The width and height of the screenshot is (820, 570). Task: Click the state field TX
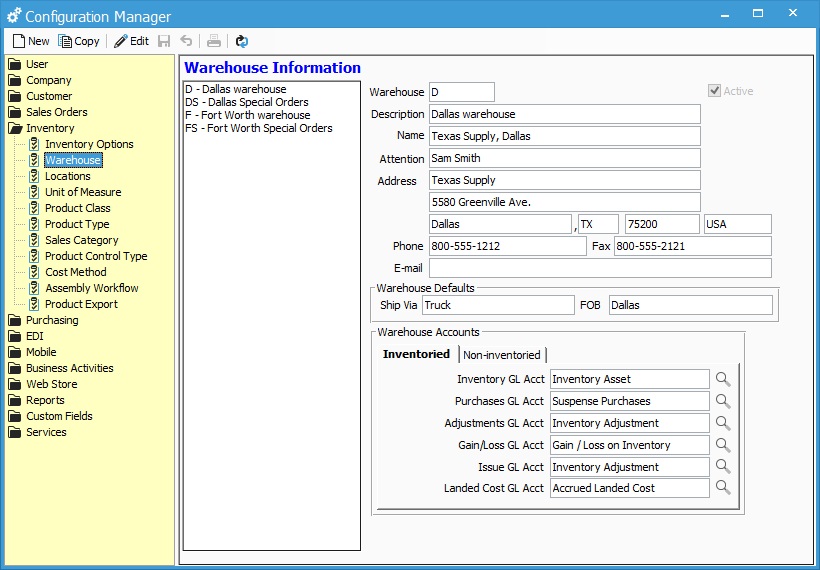pyautogui.click(x=598, y=224)
